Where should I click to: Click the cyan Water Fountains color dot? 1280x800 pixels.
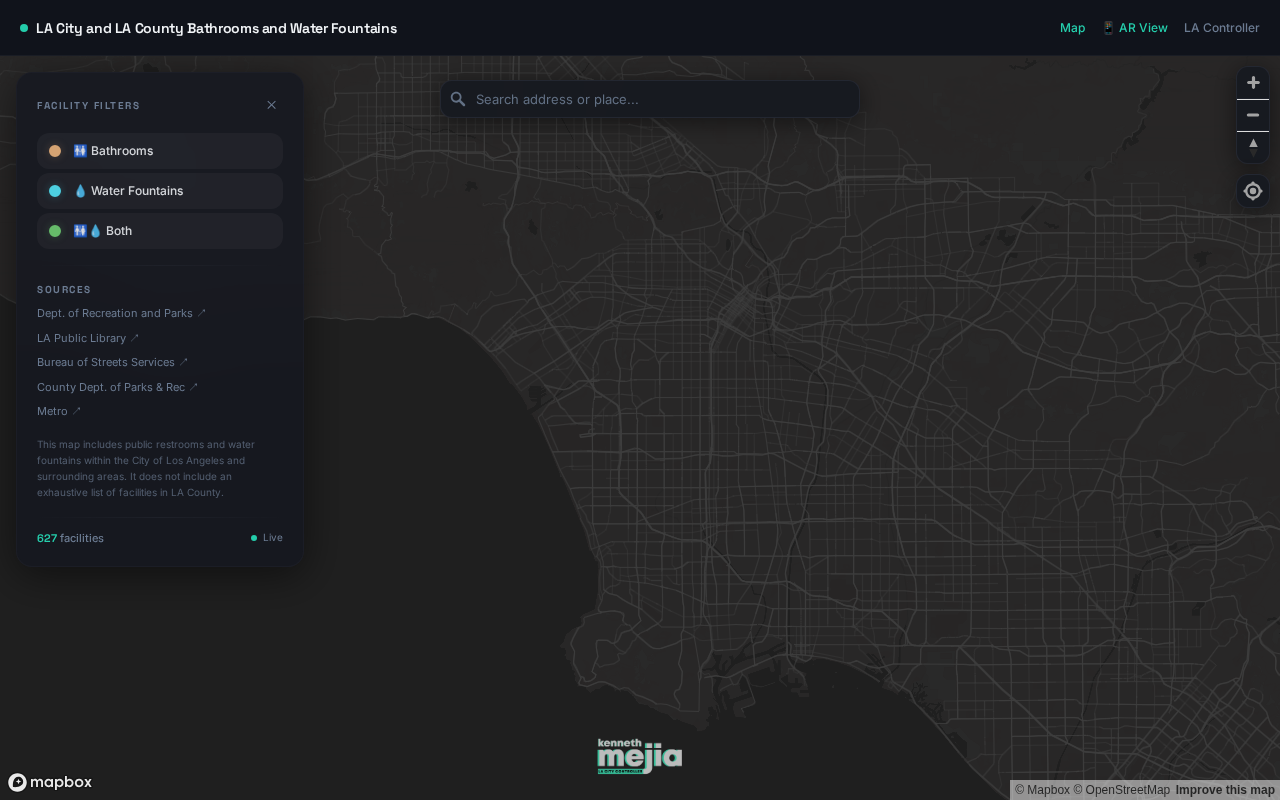click(55, 191)
